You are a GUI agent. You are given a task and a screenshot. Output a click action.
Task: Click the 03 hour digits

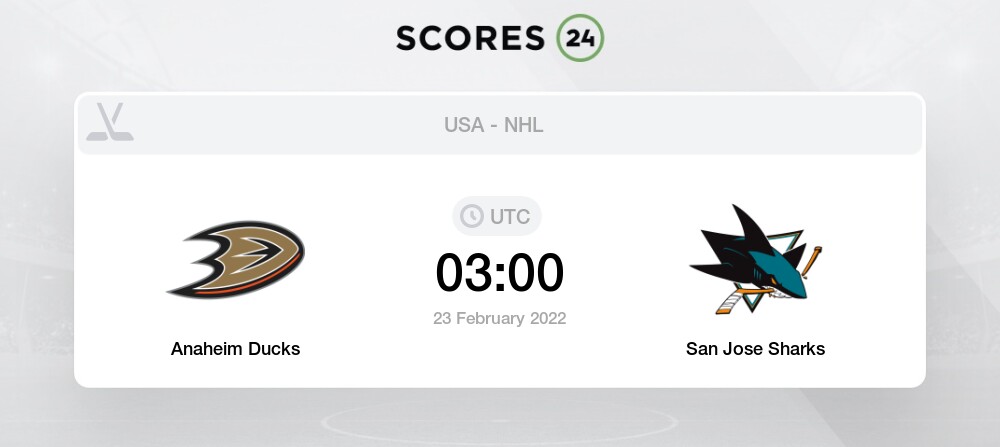pyautogui.click(x=464, y=272)
